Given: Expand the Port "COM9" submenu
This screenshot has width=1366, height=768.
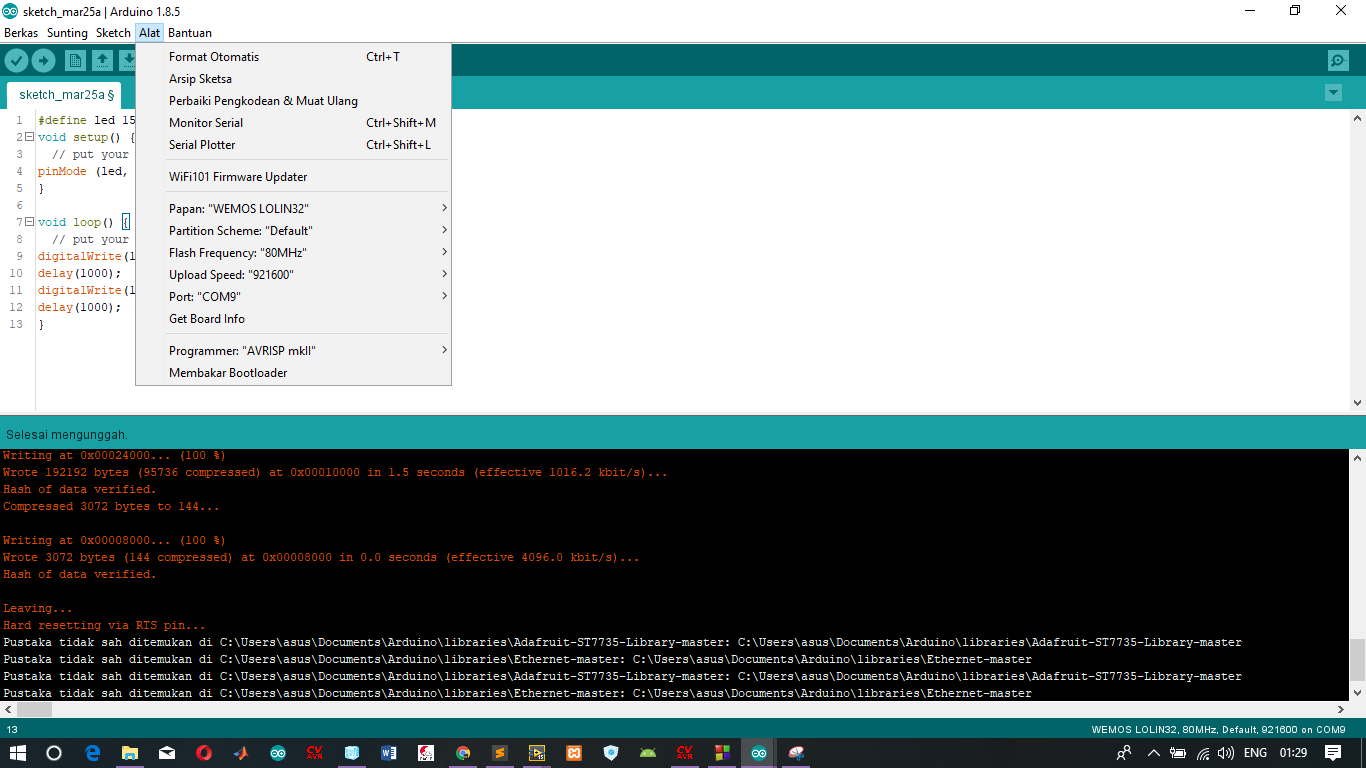Looking at the screenshot, I should [293, 297].
